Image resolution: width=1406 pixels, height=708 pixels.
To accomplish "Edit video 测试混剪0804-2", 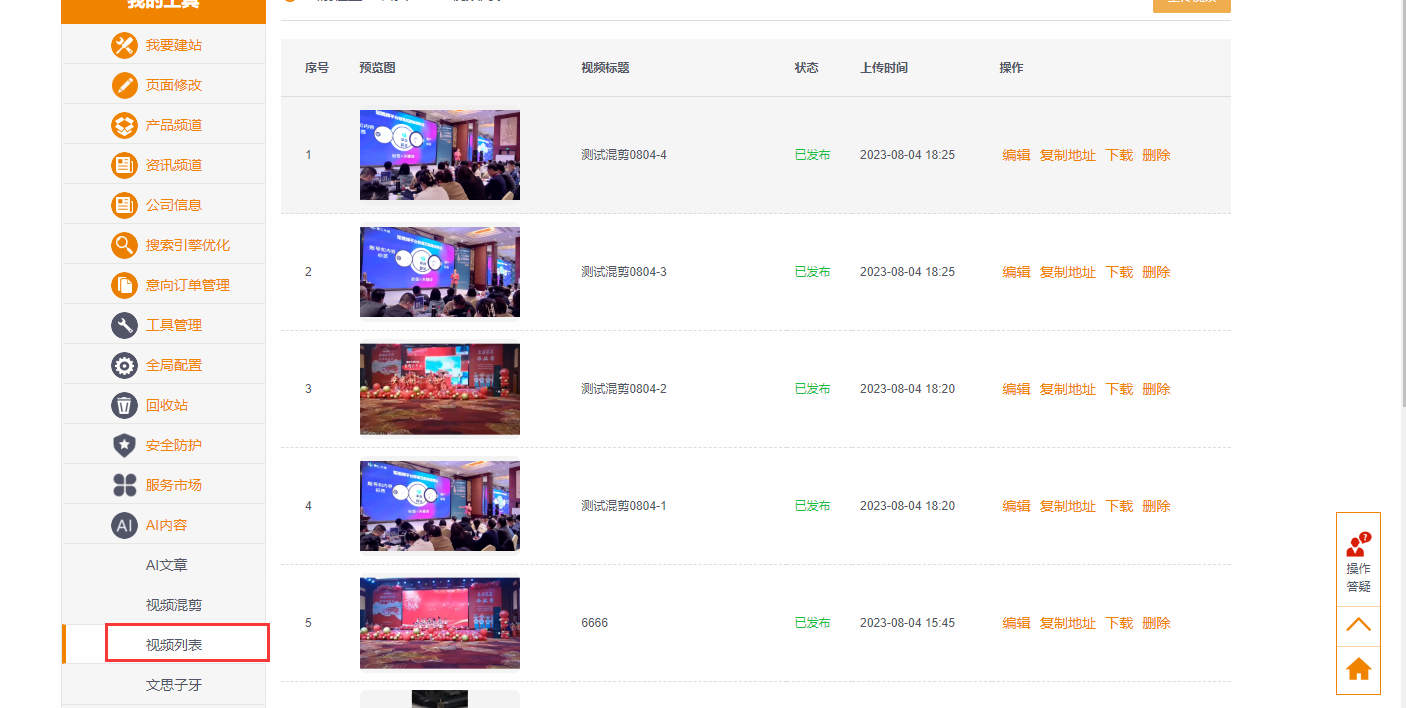I will pyautogui.click(x=1016, y=389).
